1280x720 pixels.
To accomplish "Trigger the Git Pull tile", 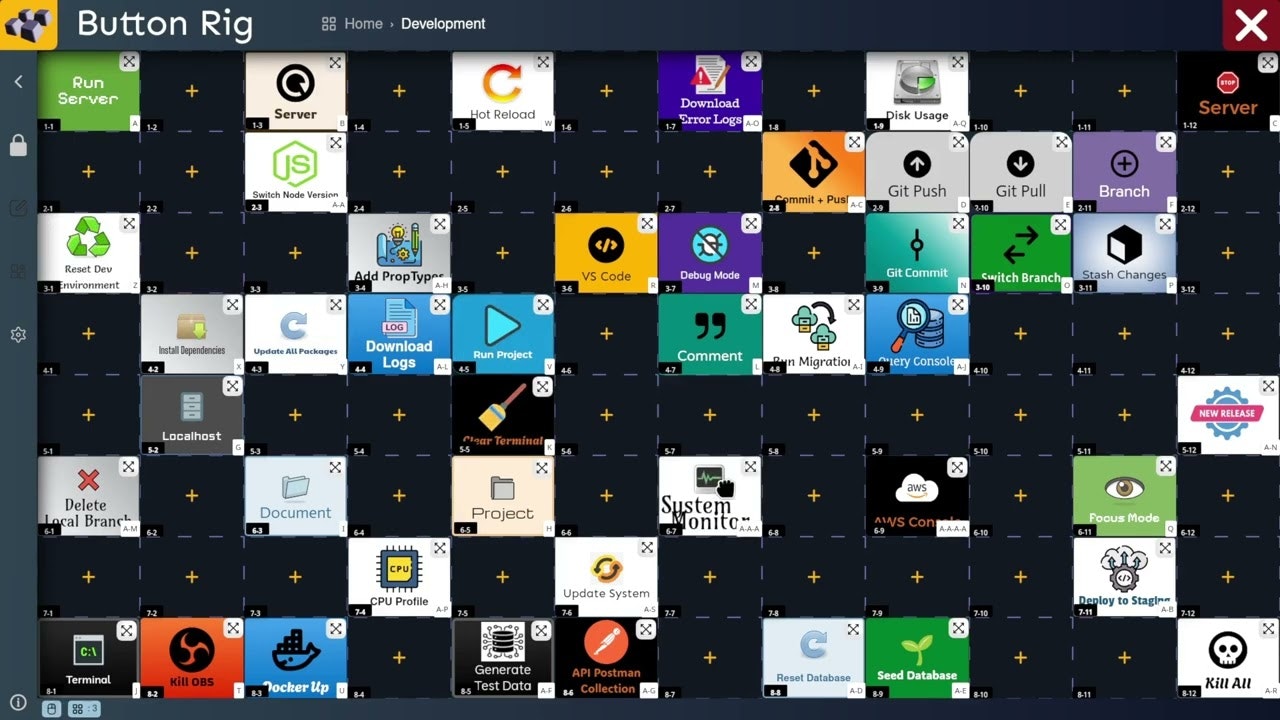I will point(1020,172).
